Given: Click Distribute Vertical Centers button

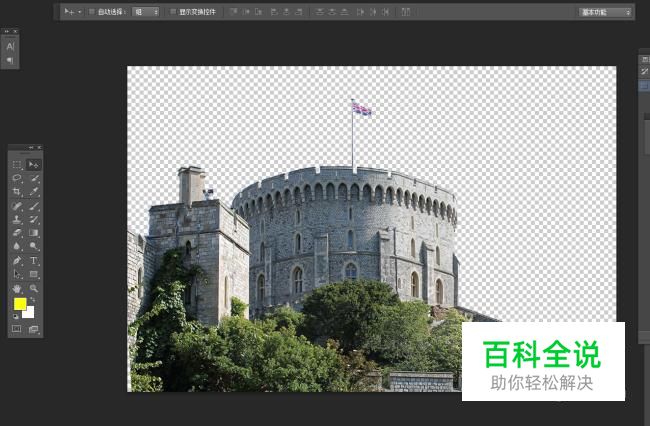Looking at the screenshot, I should pyautogui.click(x=332, y=12).
